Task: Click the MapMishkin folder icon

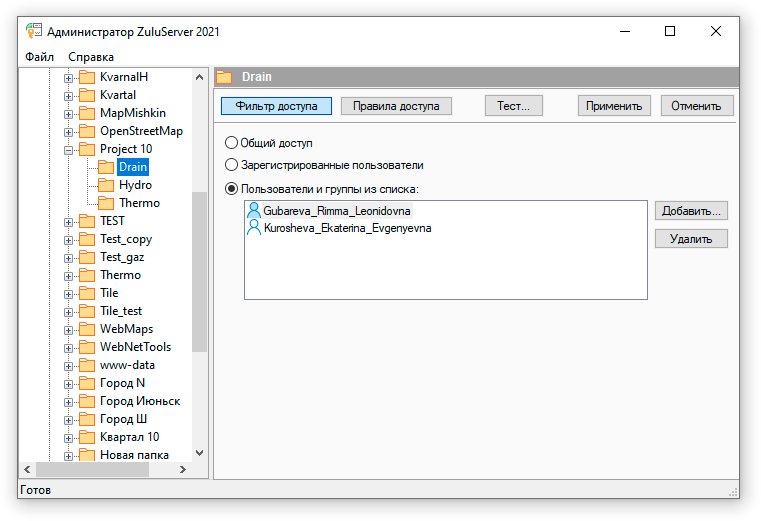Action: click(x=87, y=113)
